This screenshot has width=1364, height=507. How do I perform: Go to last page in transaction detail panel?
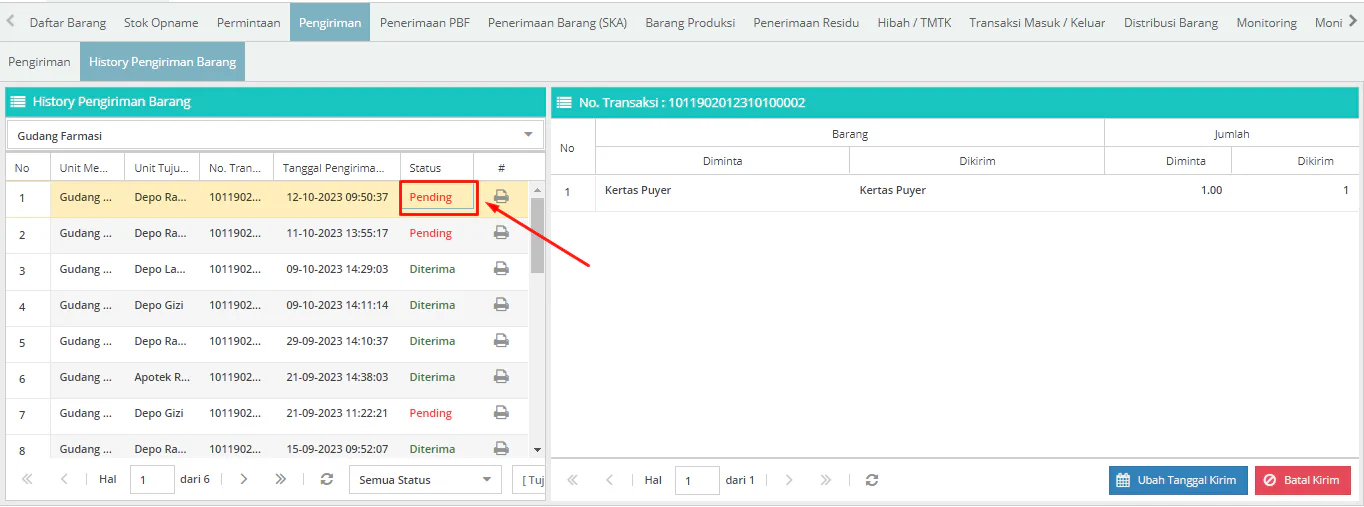(825, 480)
